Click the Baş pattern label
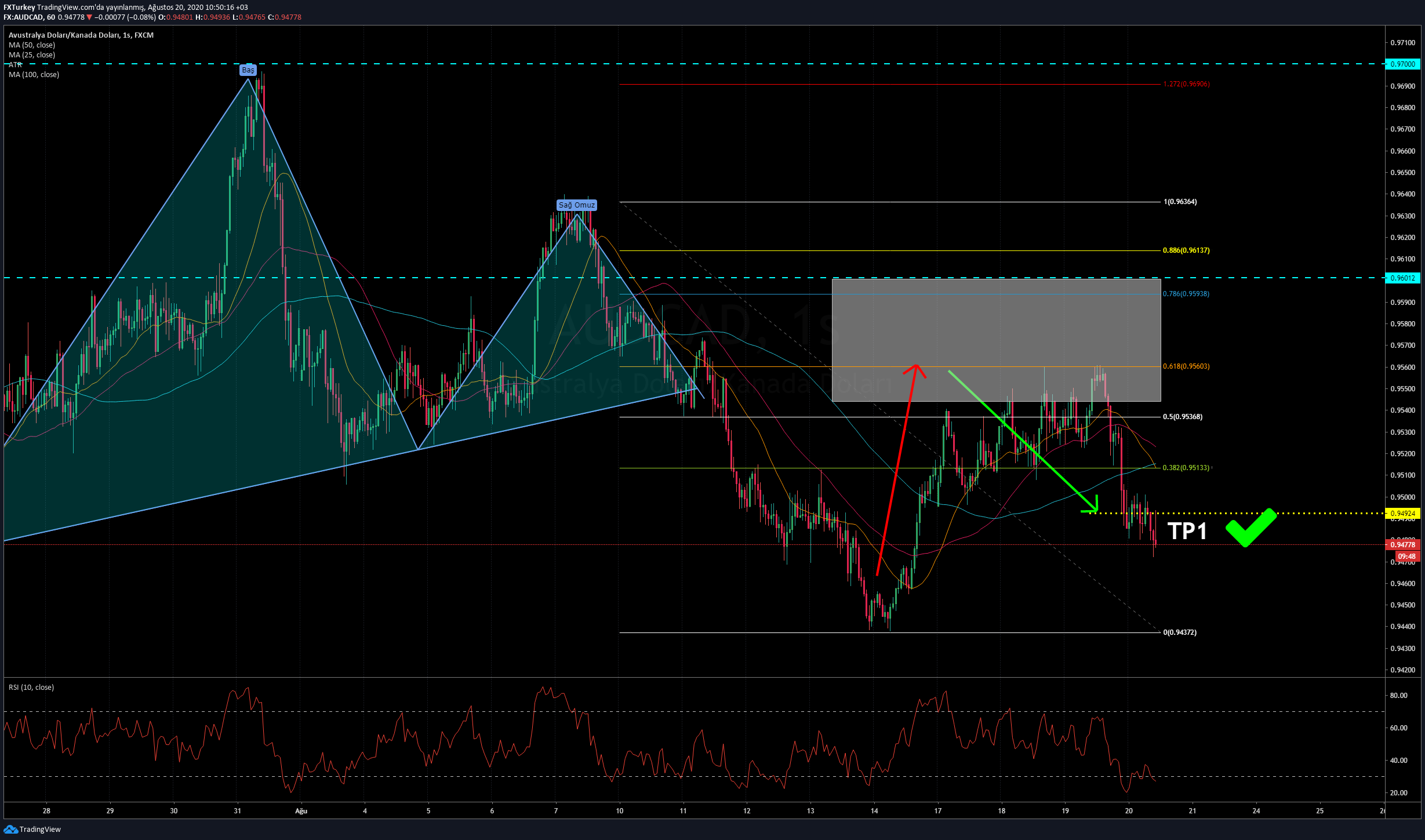This screenshot has height=840, width=1425. tap(248, 70)
